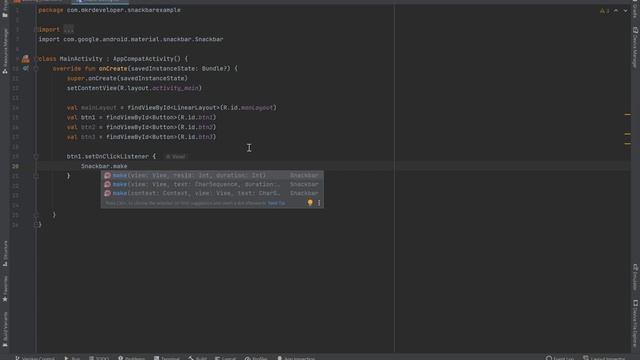Click 'AppCompatActivity' in class declaration
The height and width of the screenshot is (360, 640).
(x=143, y=59)
